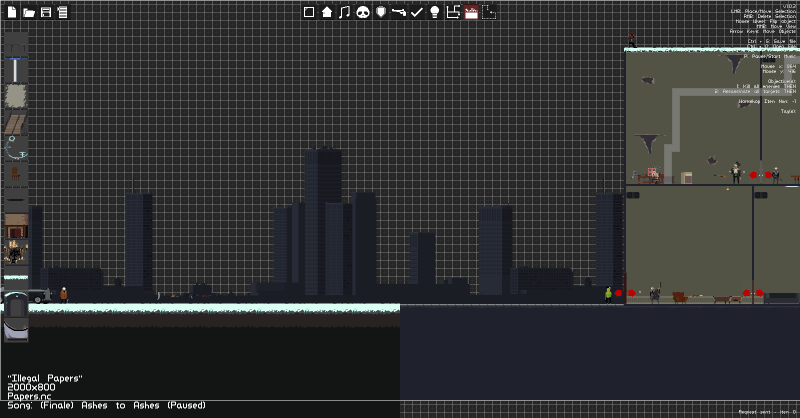Activate the dashed selection tool
800x418 pixels.
click(489, 12)
